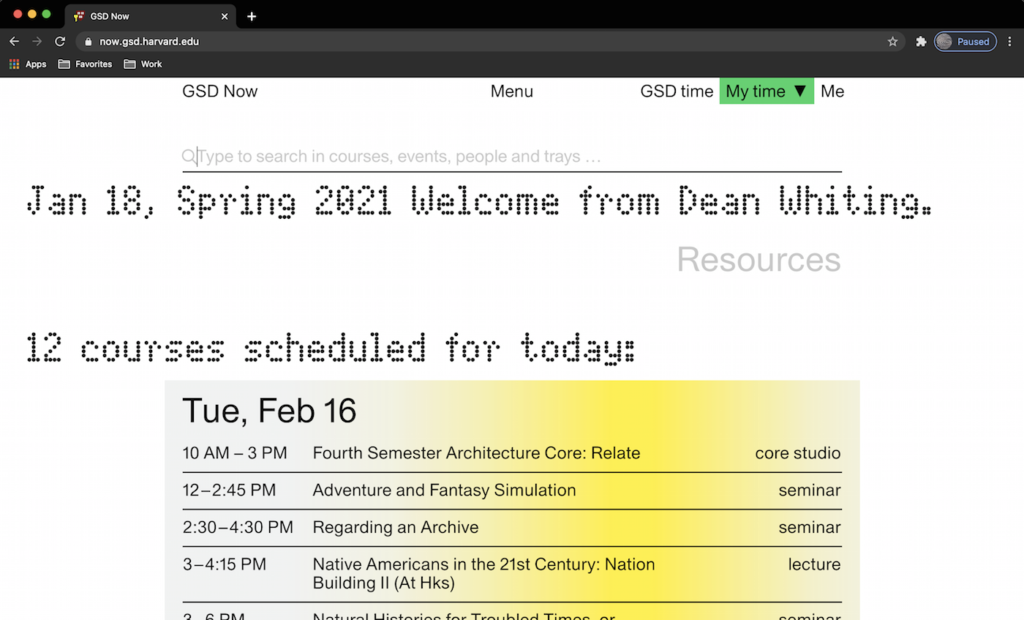
Task: Click the "12–2:45 PM" time entry
Action: coord(229,490)
